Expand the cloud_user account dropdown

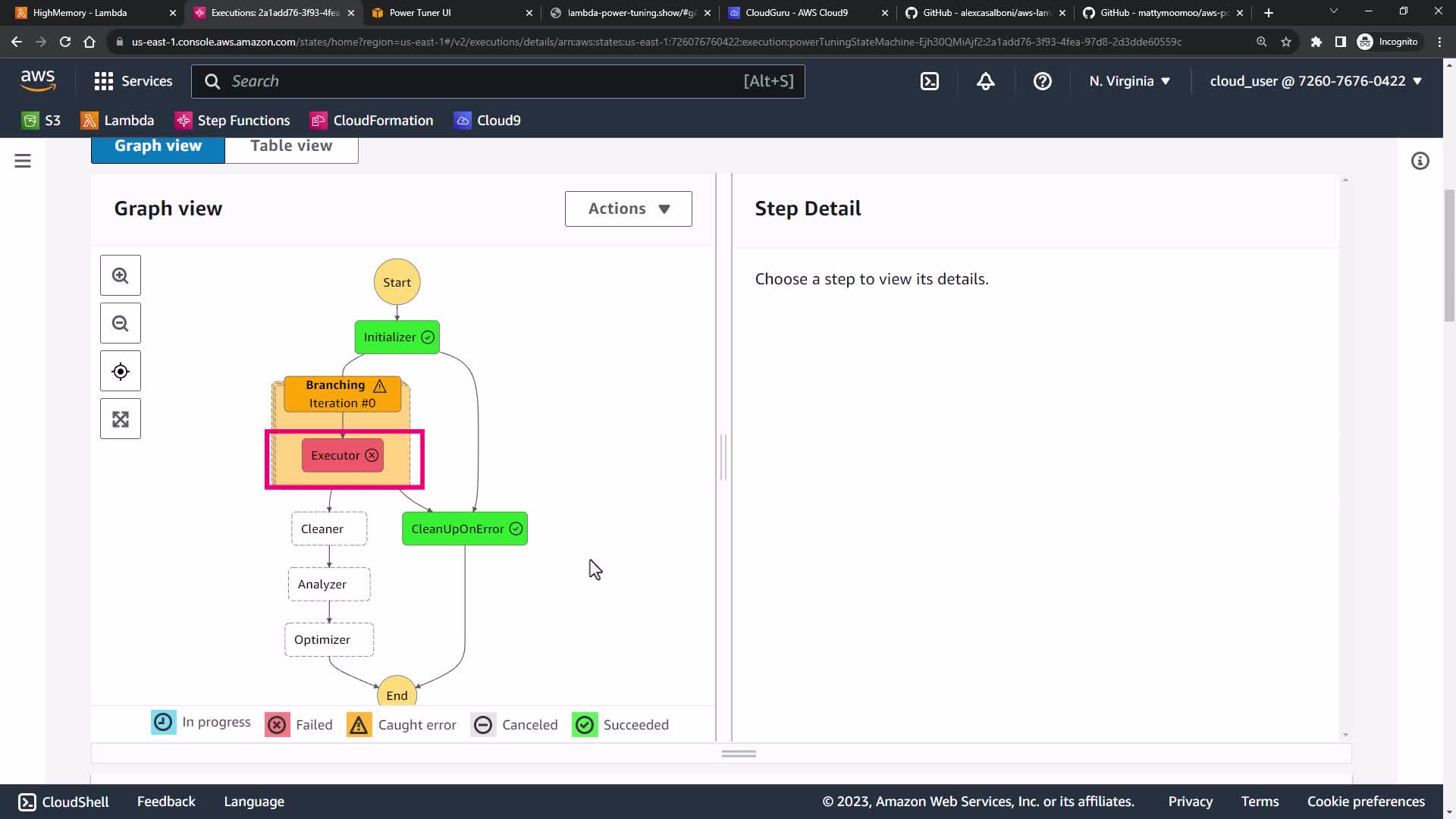pos(1315,81)
